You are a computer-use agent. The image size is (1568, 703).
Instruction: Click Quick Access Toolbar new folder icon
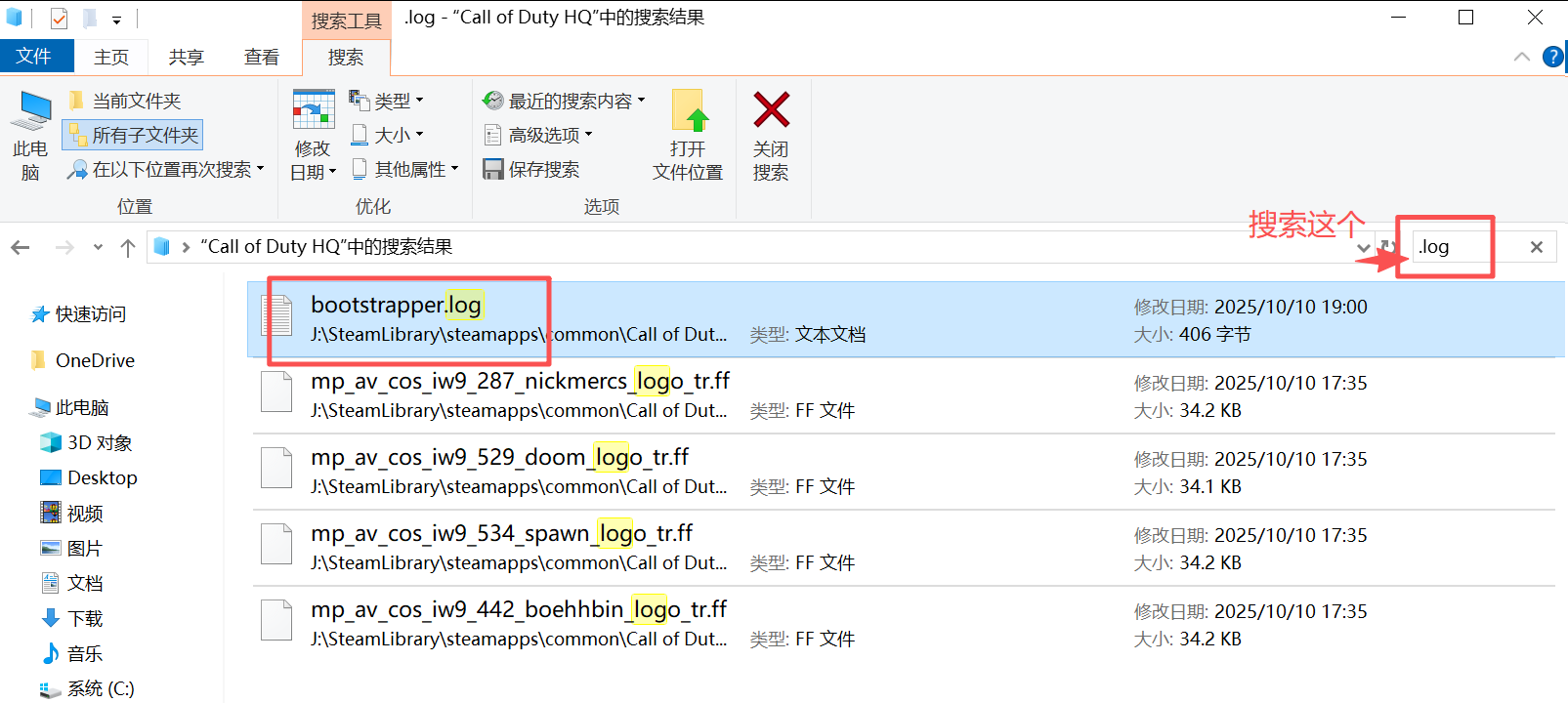(x=89, y=19)
